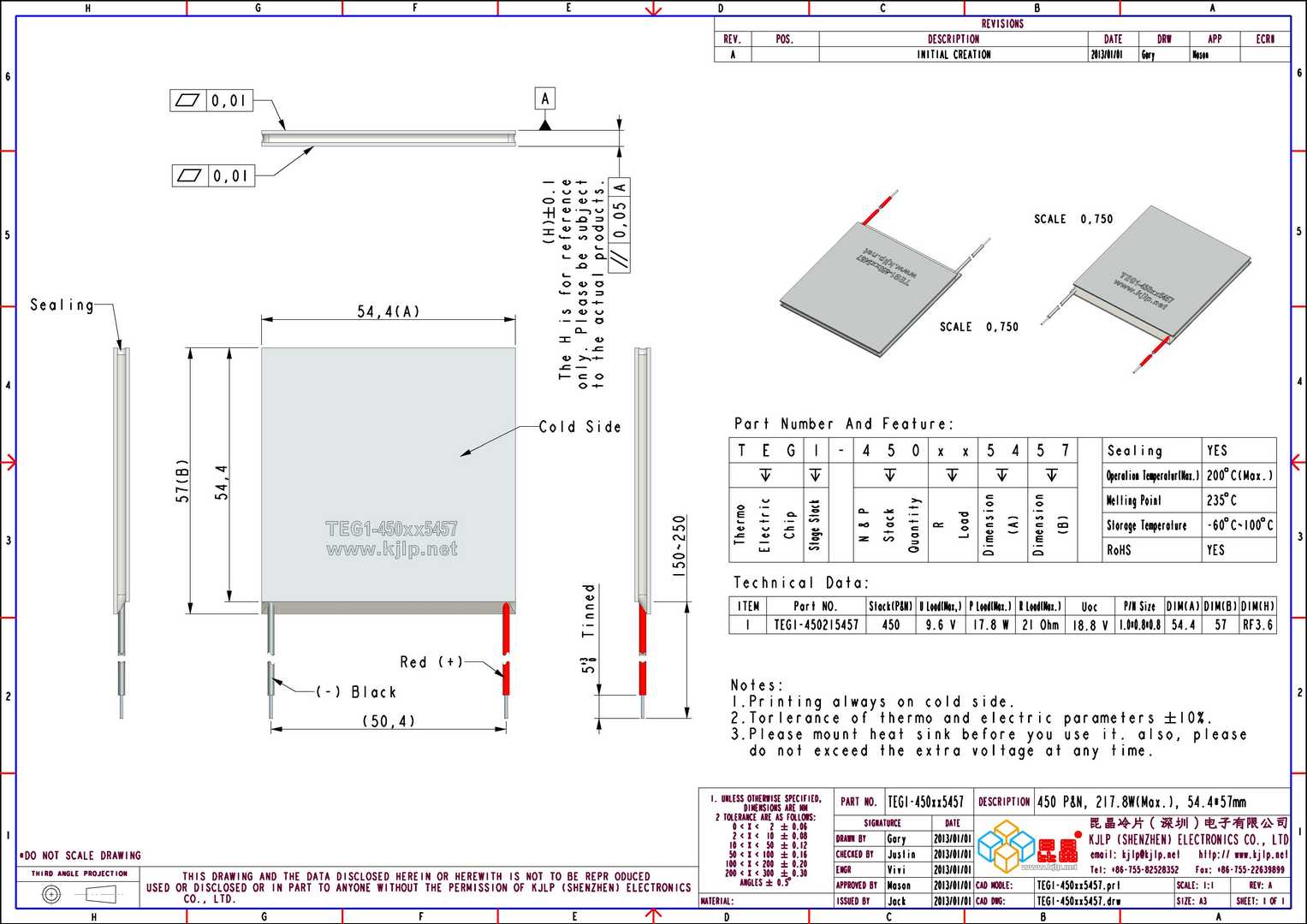This screenshot has width=1307, height=924.
Task: Select the 235°C melting point value
Action: (1221, 500)
